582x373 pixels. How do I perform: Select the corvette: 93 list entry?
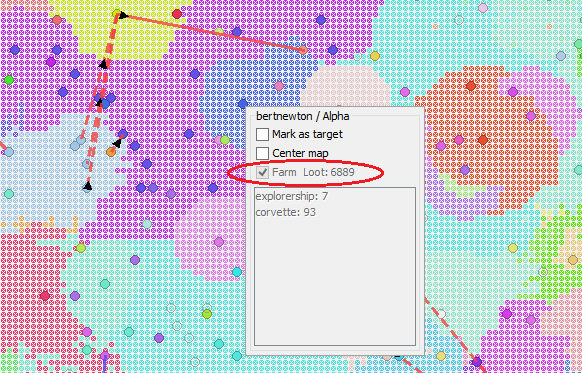pos(285,212)
